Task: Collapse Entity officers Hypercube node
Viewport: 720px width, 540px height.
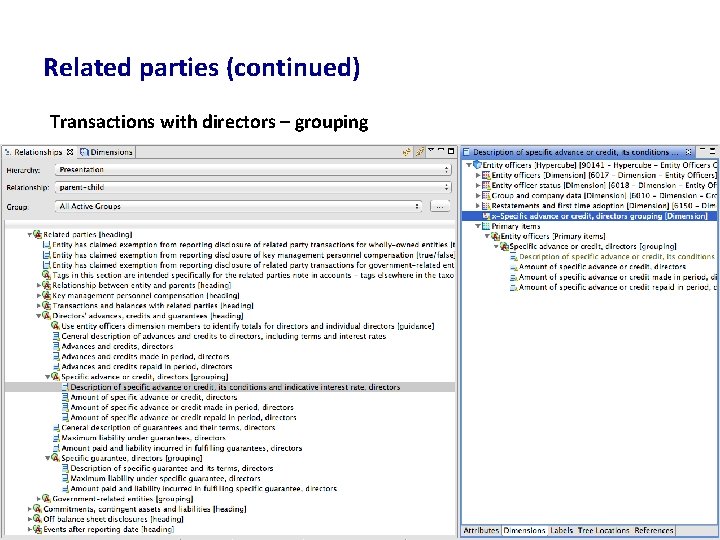Action: [x=469, y=165]
